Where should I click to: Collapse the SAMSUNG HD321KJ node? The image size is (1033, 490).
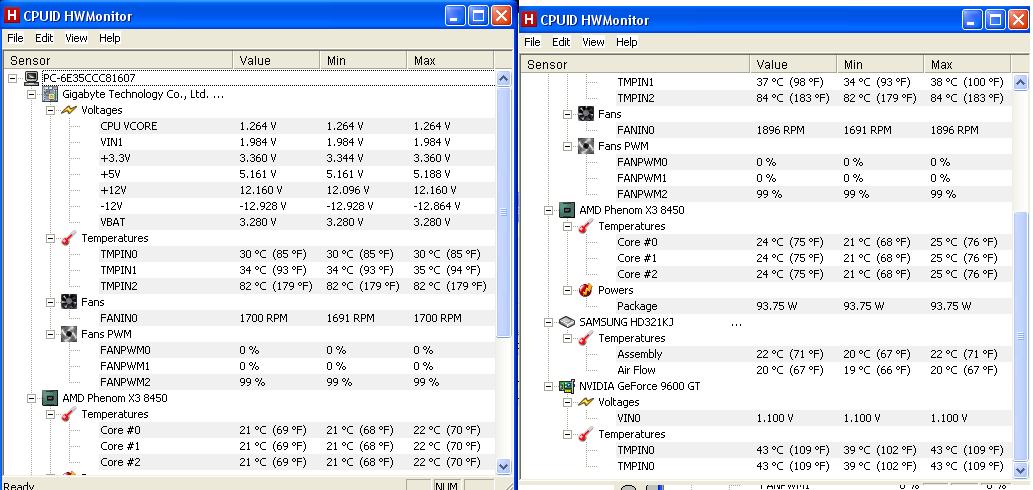548,322
